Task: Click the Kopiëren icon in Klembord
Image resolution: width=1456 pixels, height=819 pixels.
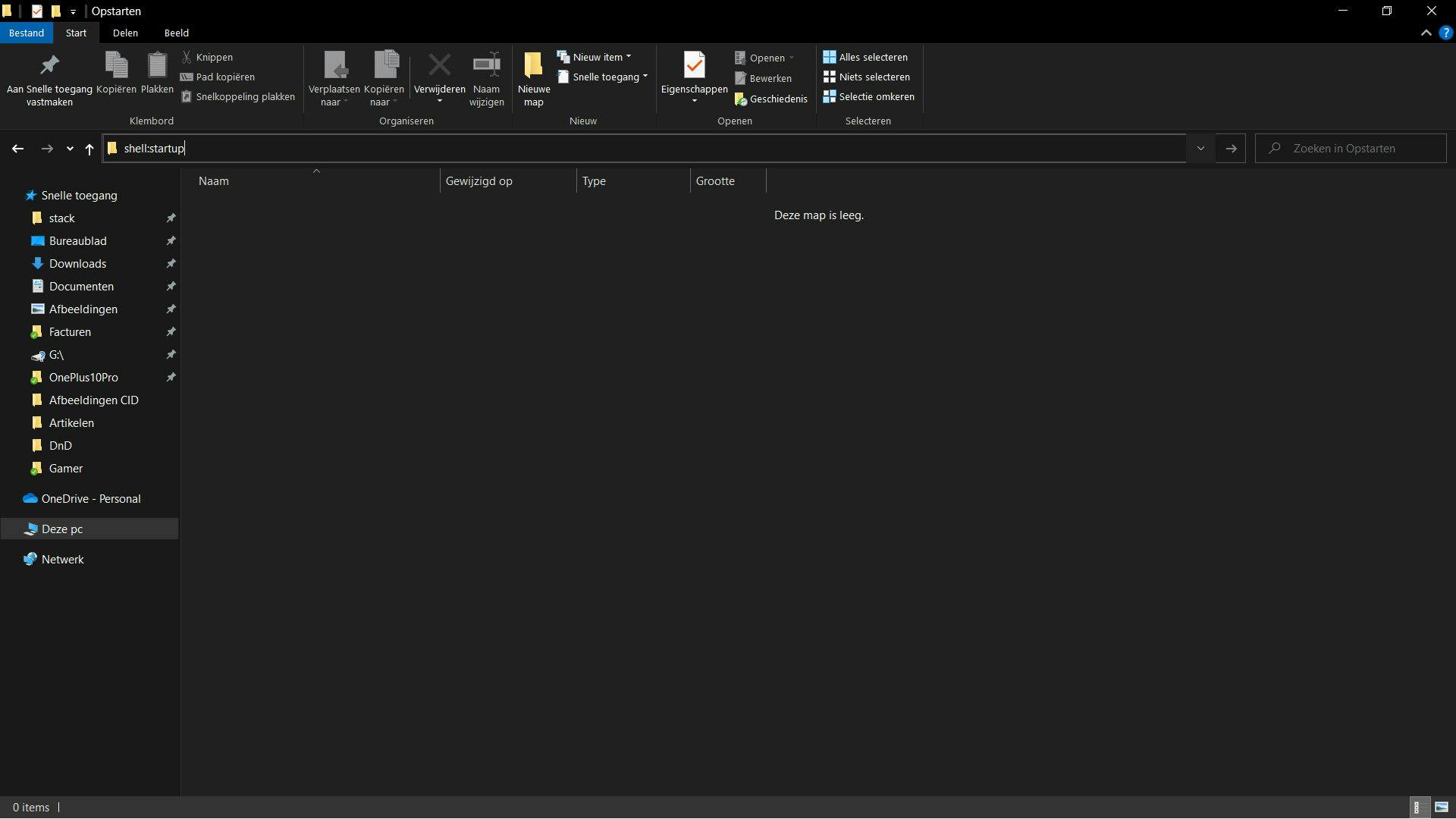Action: coord(116,66)
